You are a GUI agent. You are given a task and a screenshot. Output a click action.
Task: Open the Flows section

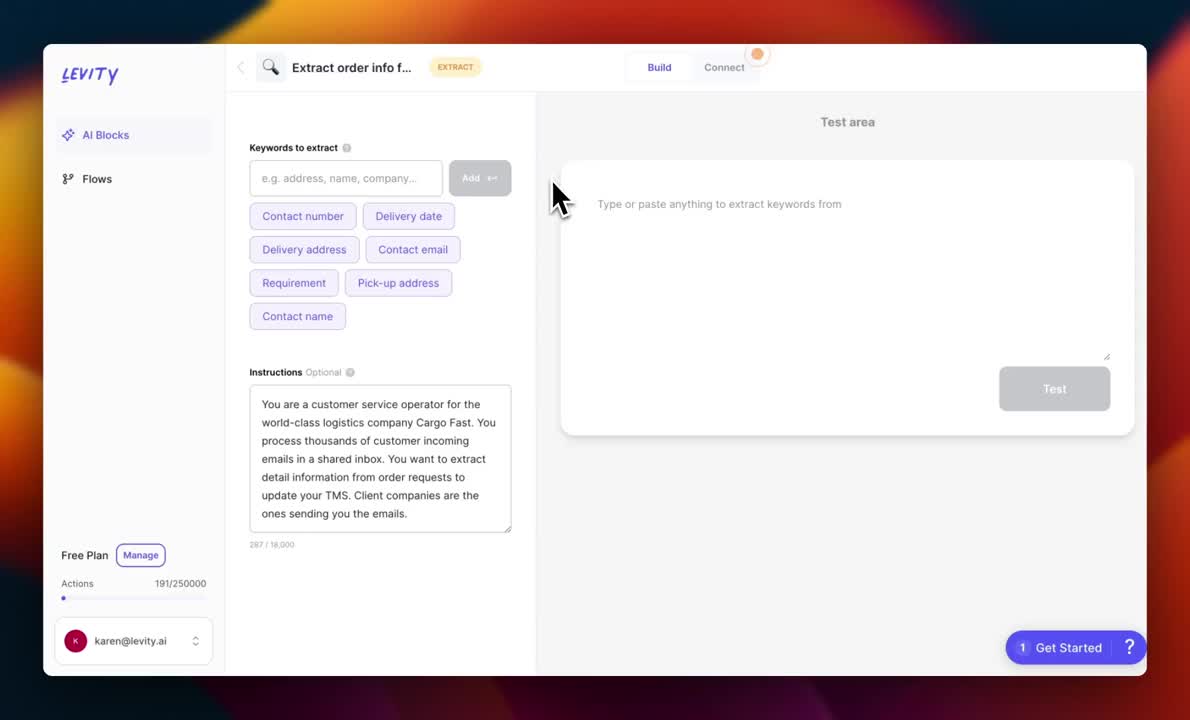pyautogui.click(x=96, y=178)
